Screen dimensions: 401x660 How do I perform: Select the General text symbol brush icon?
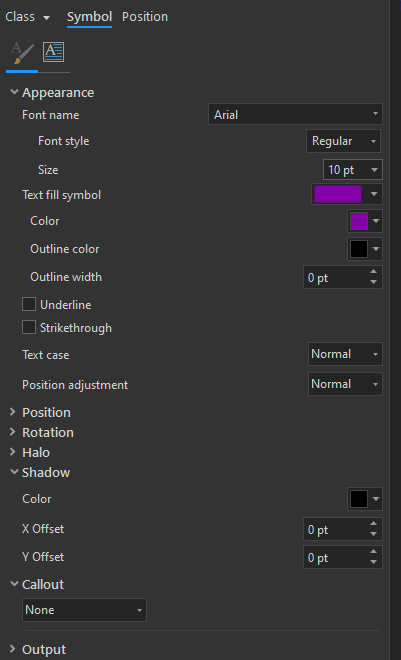point(22,53)
